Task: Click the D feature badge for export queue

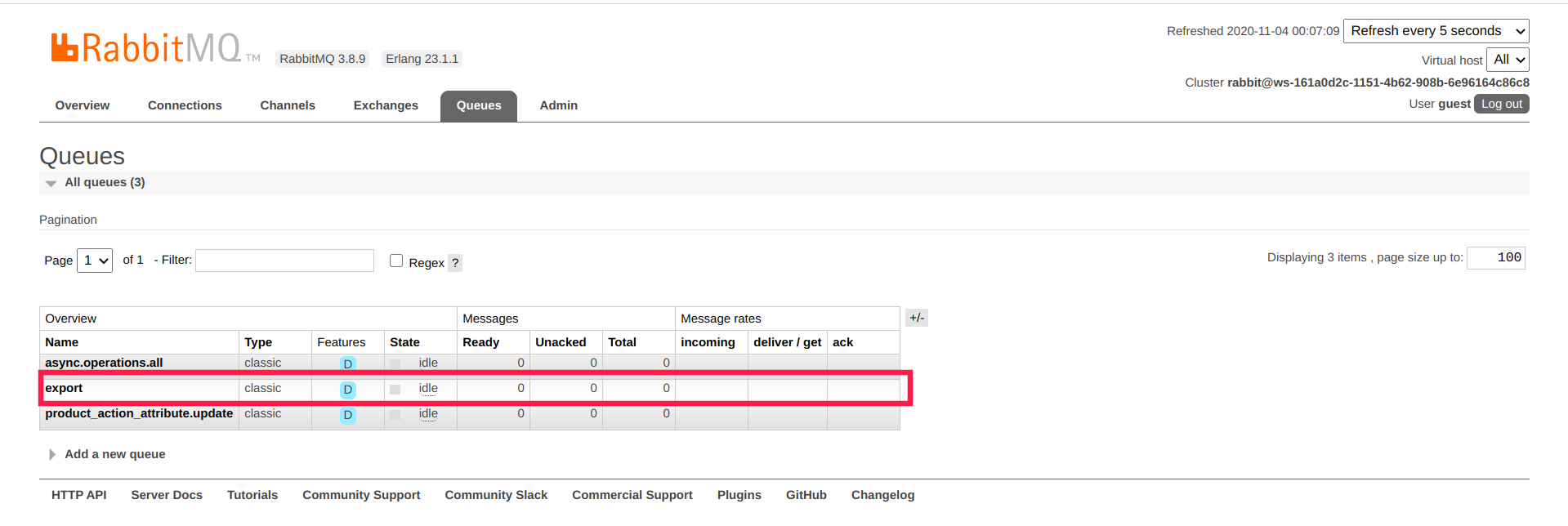Action: point(348,390)
